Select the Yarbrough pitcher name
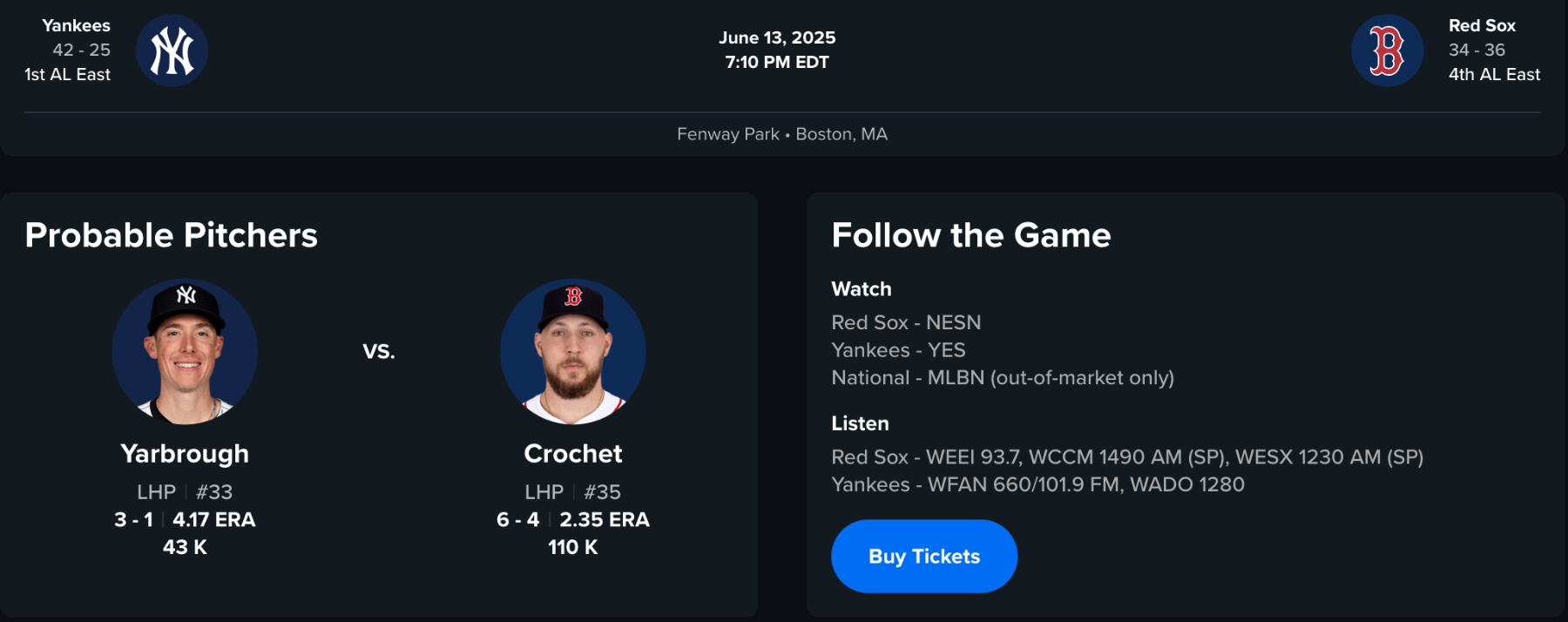The width and height of the screenshot is (1568, 622). (x=185, y=454)
